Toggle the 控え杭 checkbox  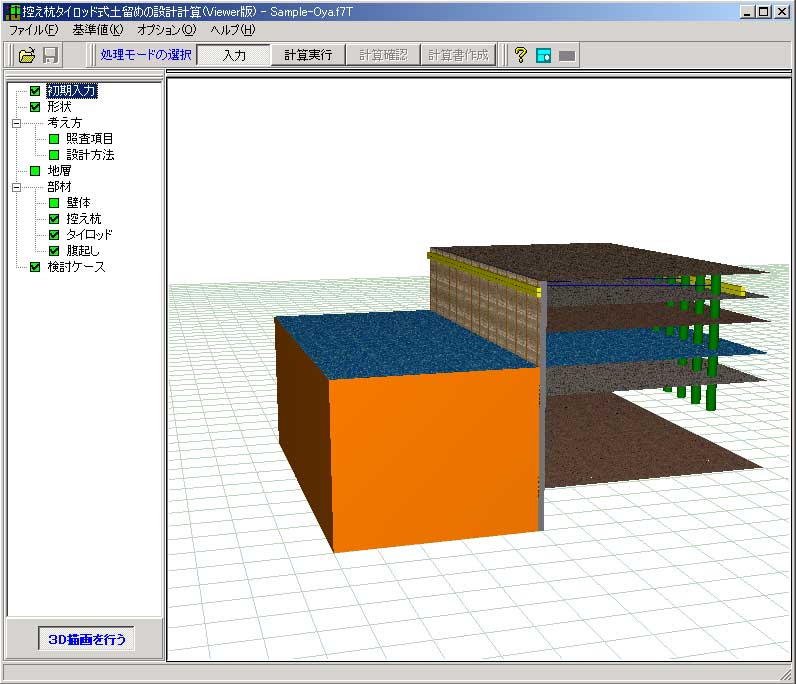[x=54, y=219]
